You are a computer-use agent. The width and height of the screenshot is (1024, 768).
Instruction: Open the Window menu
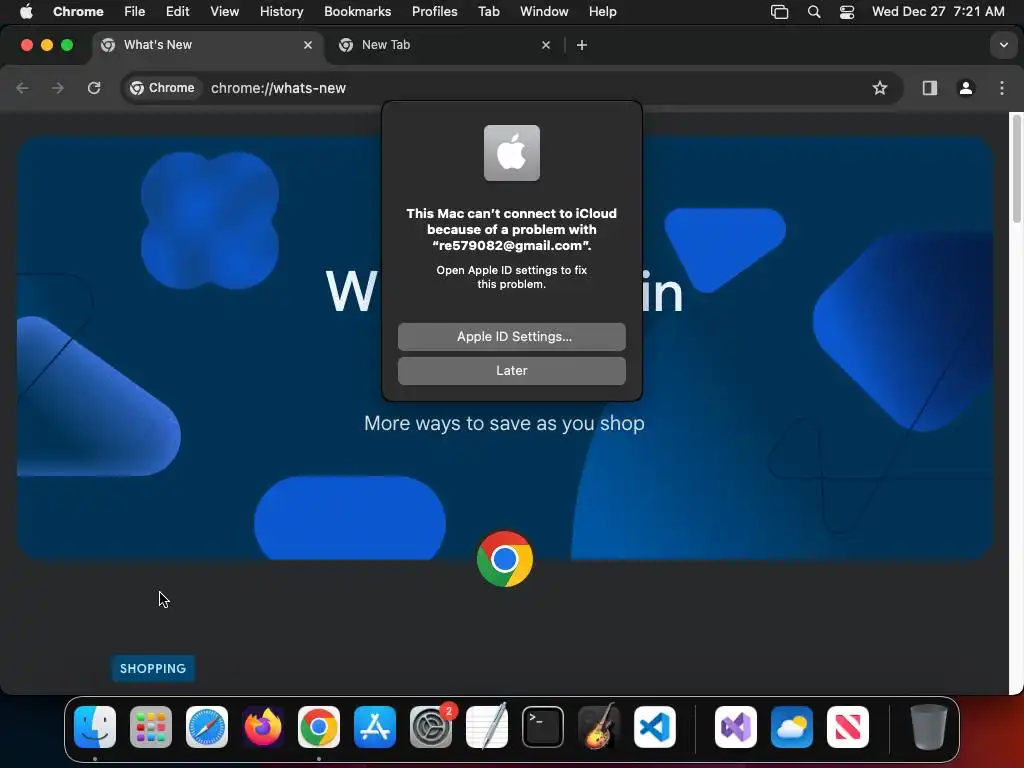(544, 12)
